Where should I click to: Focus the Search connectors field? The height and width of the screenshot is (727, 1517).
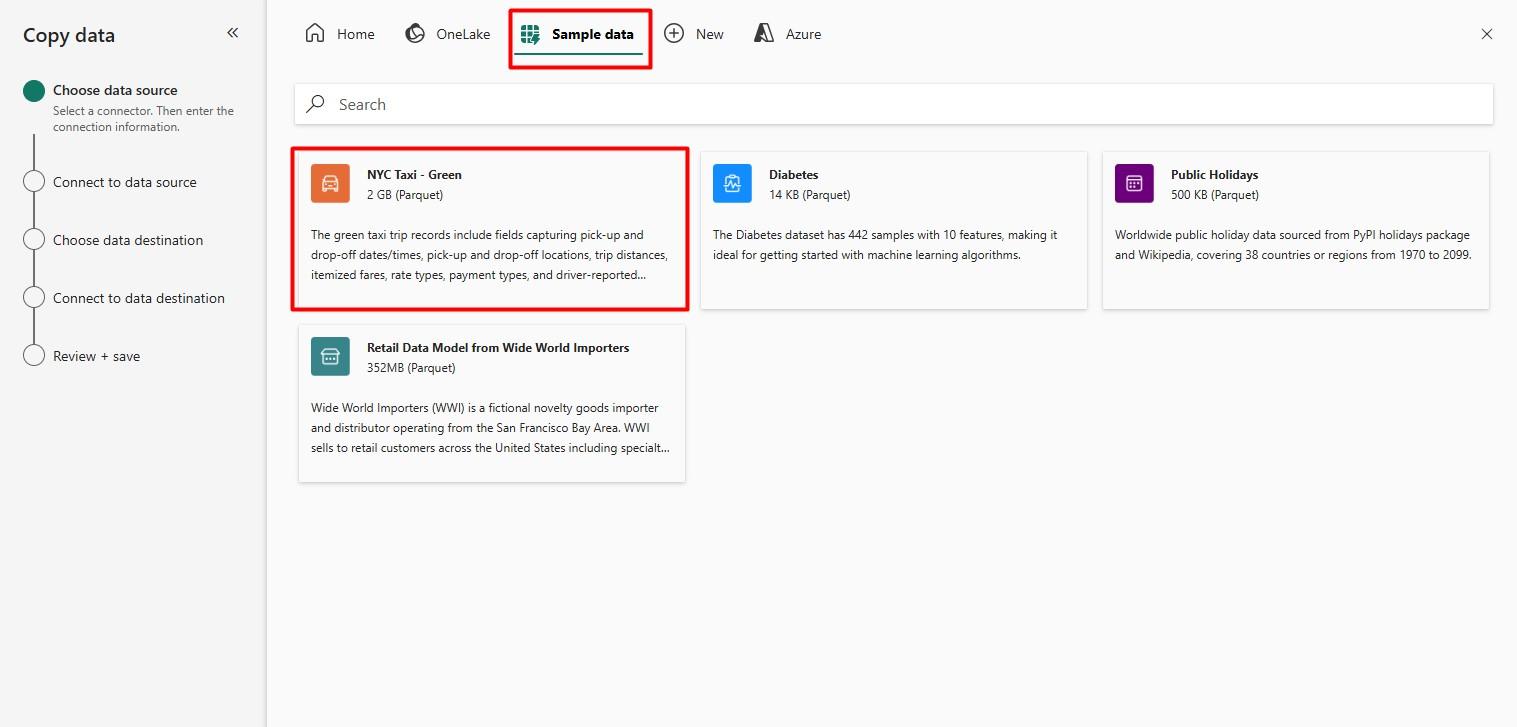pyautogui.click(x=893, y=104)
